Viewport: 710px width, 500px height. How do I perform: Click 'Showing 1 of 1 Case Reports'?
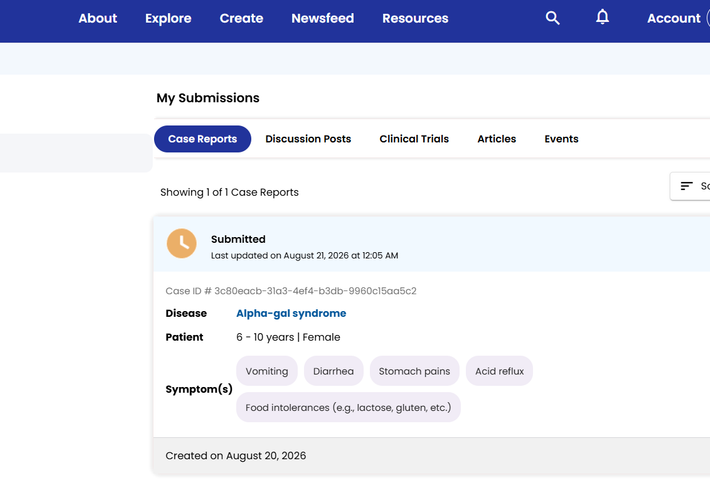[x=229, y=192]
